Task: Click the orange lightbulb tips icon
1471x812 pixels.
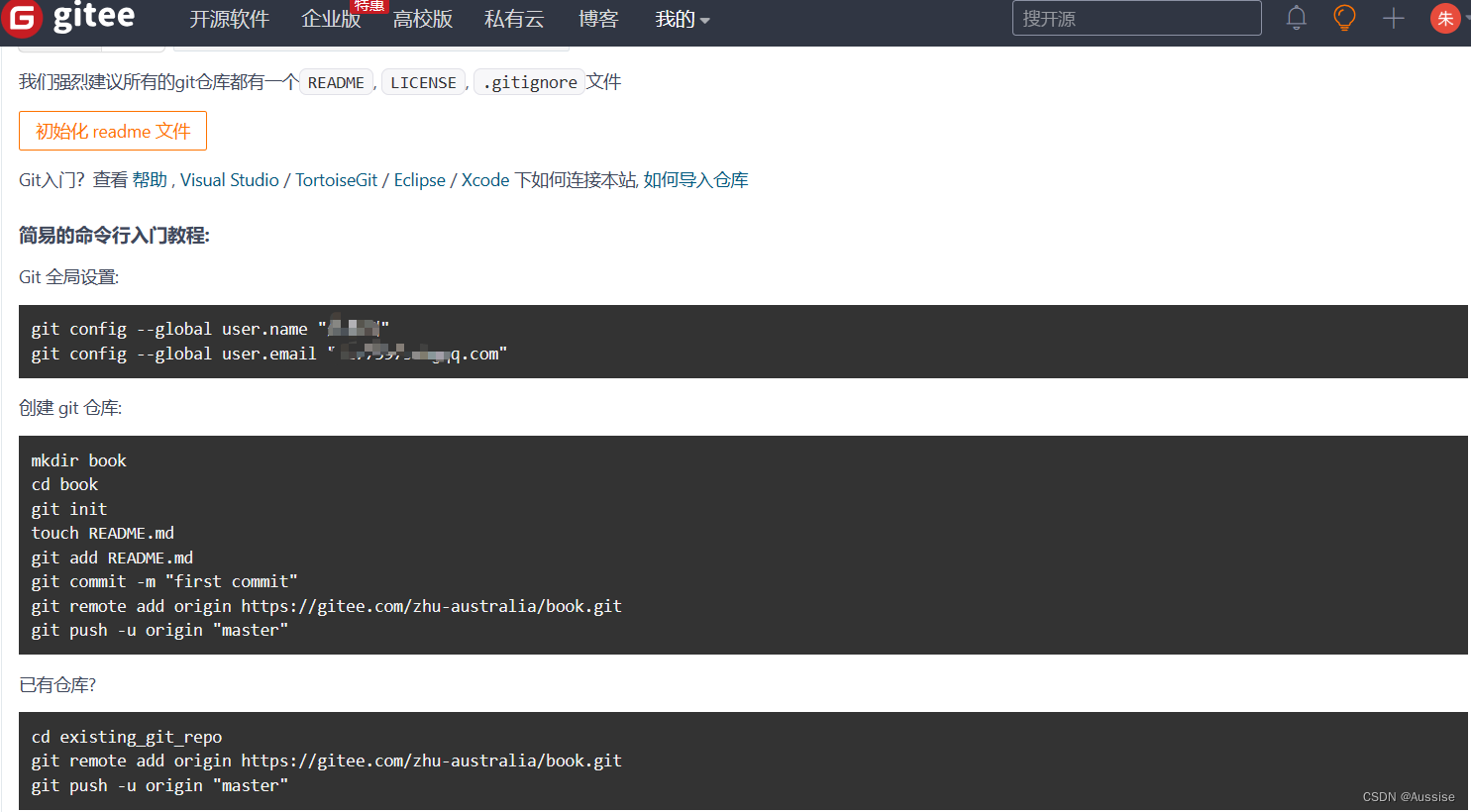Action: 1344,18
